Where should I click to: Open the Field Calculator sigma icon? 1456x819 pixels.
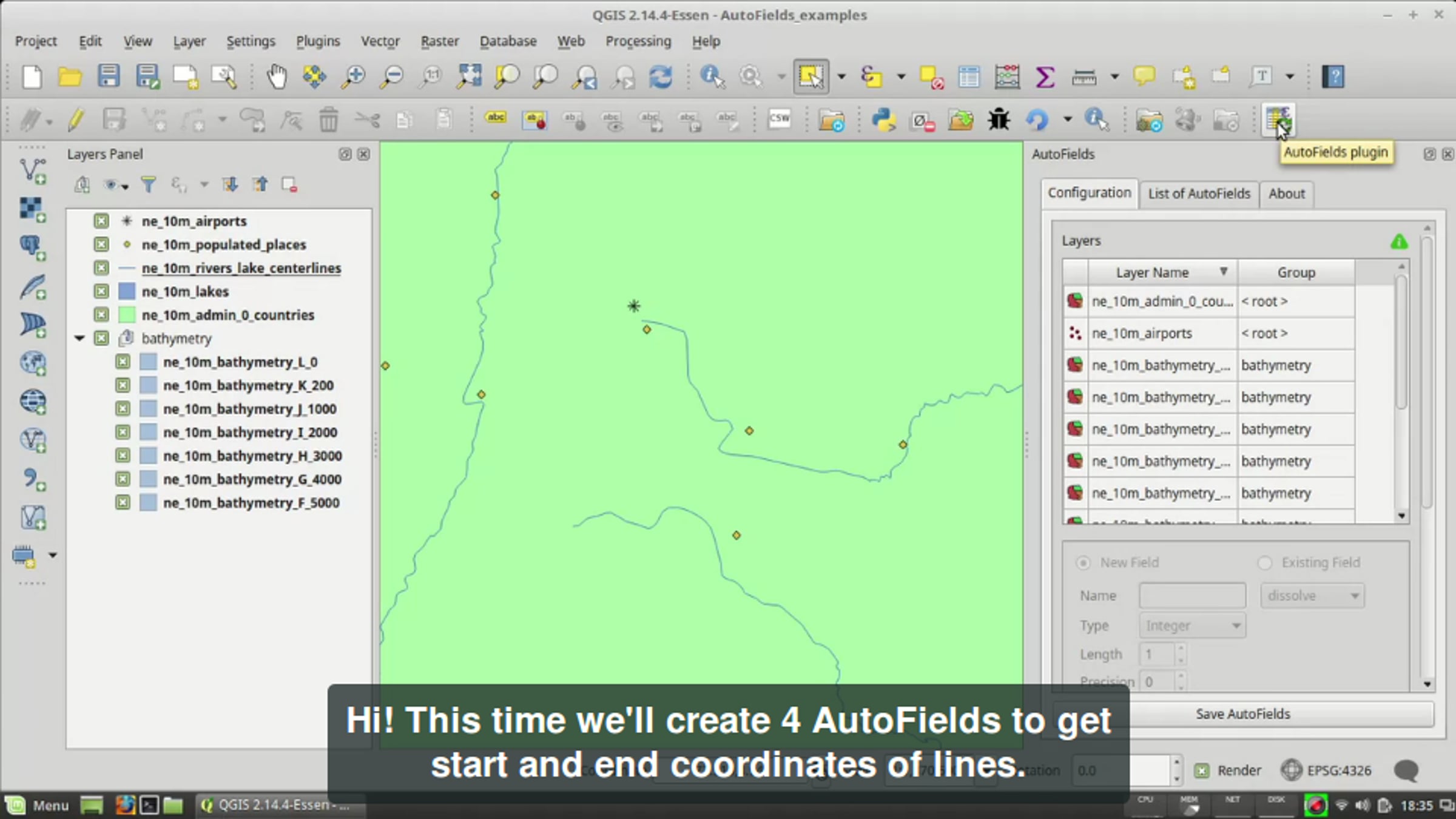[x=1045, y=77]
